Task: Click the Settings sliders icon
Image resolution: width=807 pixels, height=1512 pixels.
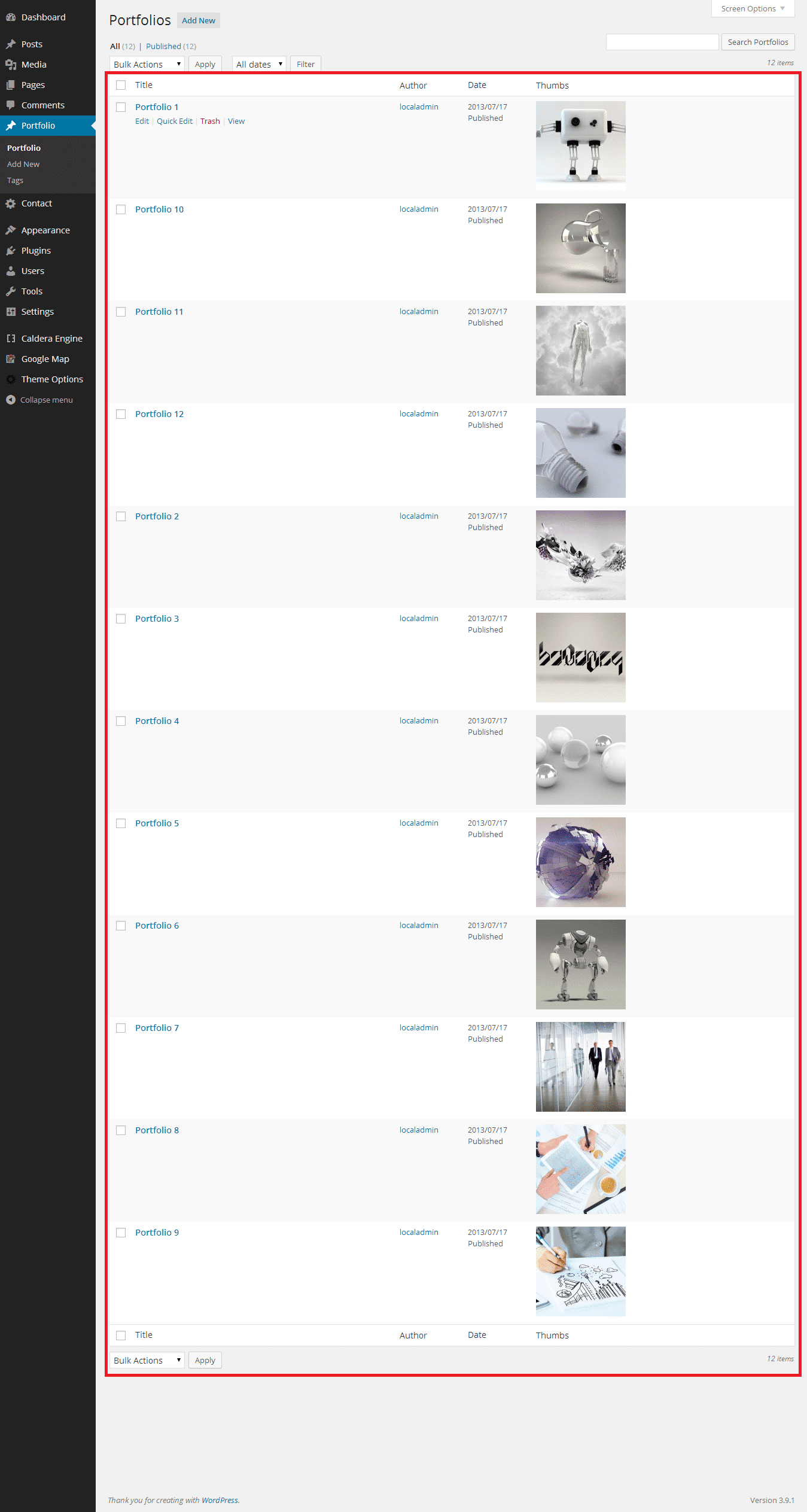Action: [11, 312]
